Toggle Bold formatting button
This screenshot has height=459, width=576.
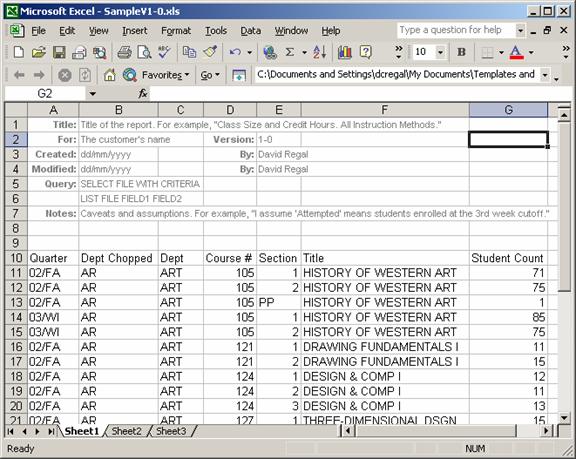click(461, 52)
